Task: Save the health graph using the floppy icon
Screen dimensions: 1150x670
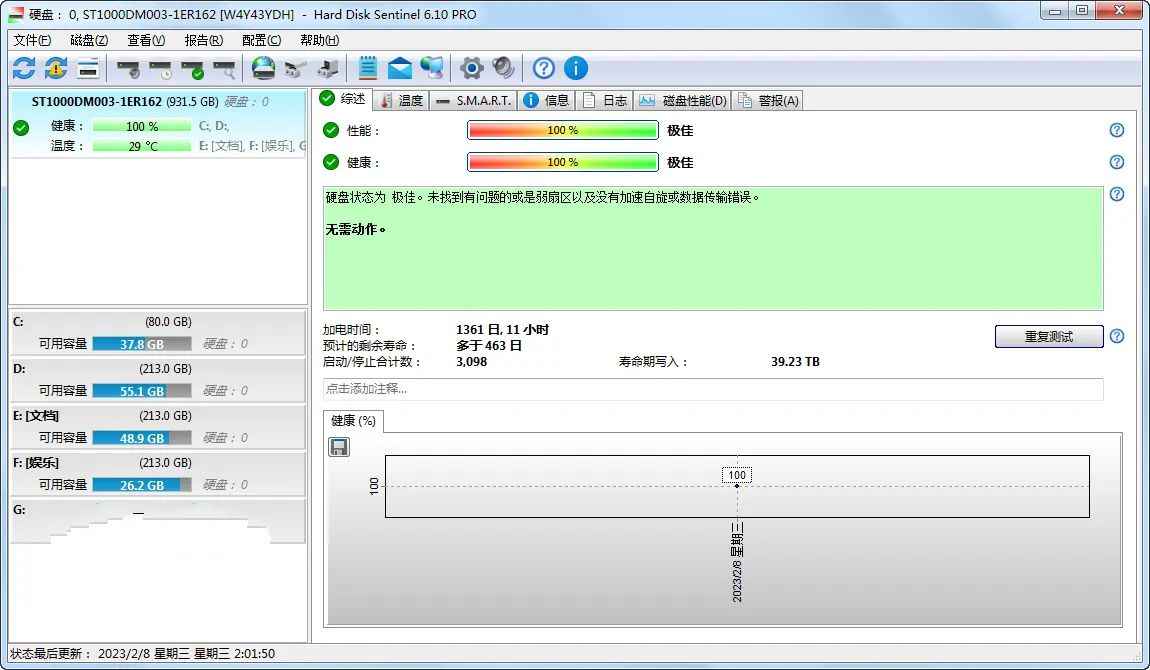Action: (x=338, y=446)
